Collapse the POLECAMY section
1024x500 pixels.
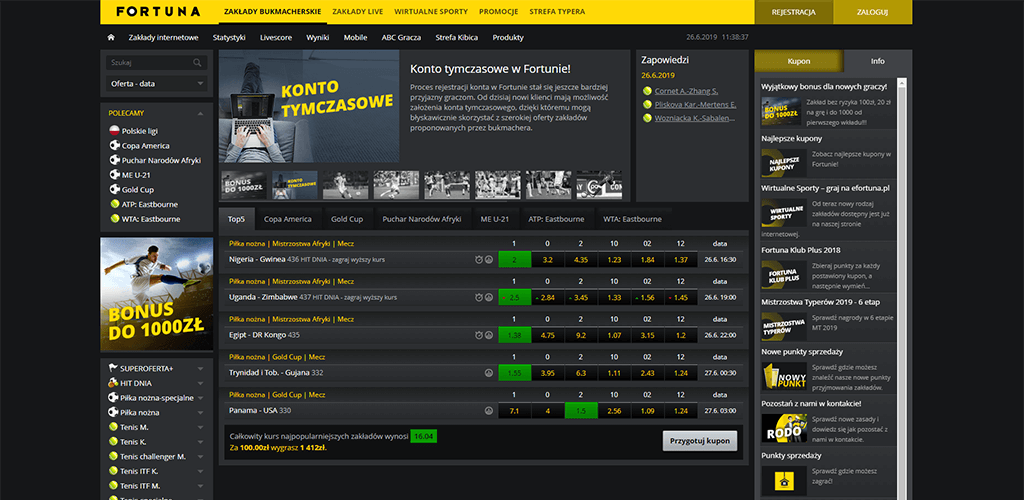coord(202,113)
